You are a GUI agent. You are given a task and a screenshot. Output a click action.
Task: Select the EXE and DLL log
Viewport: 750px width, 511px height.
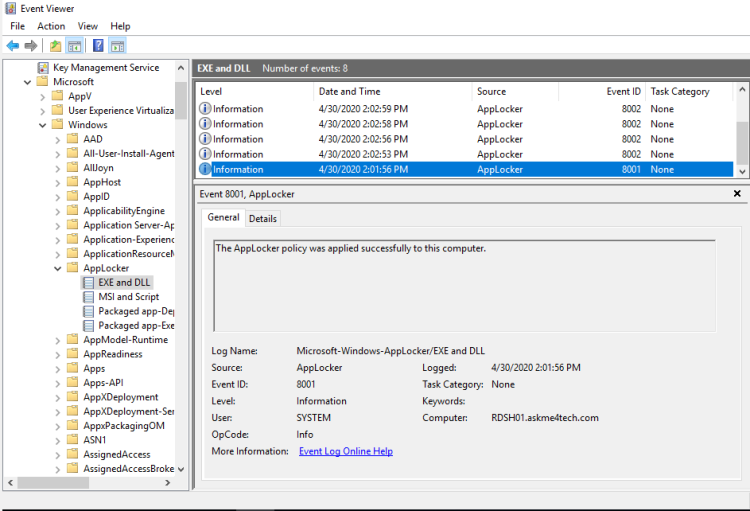click(x=124, y=283)
